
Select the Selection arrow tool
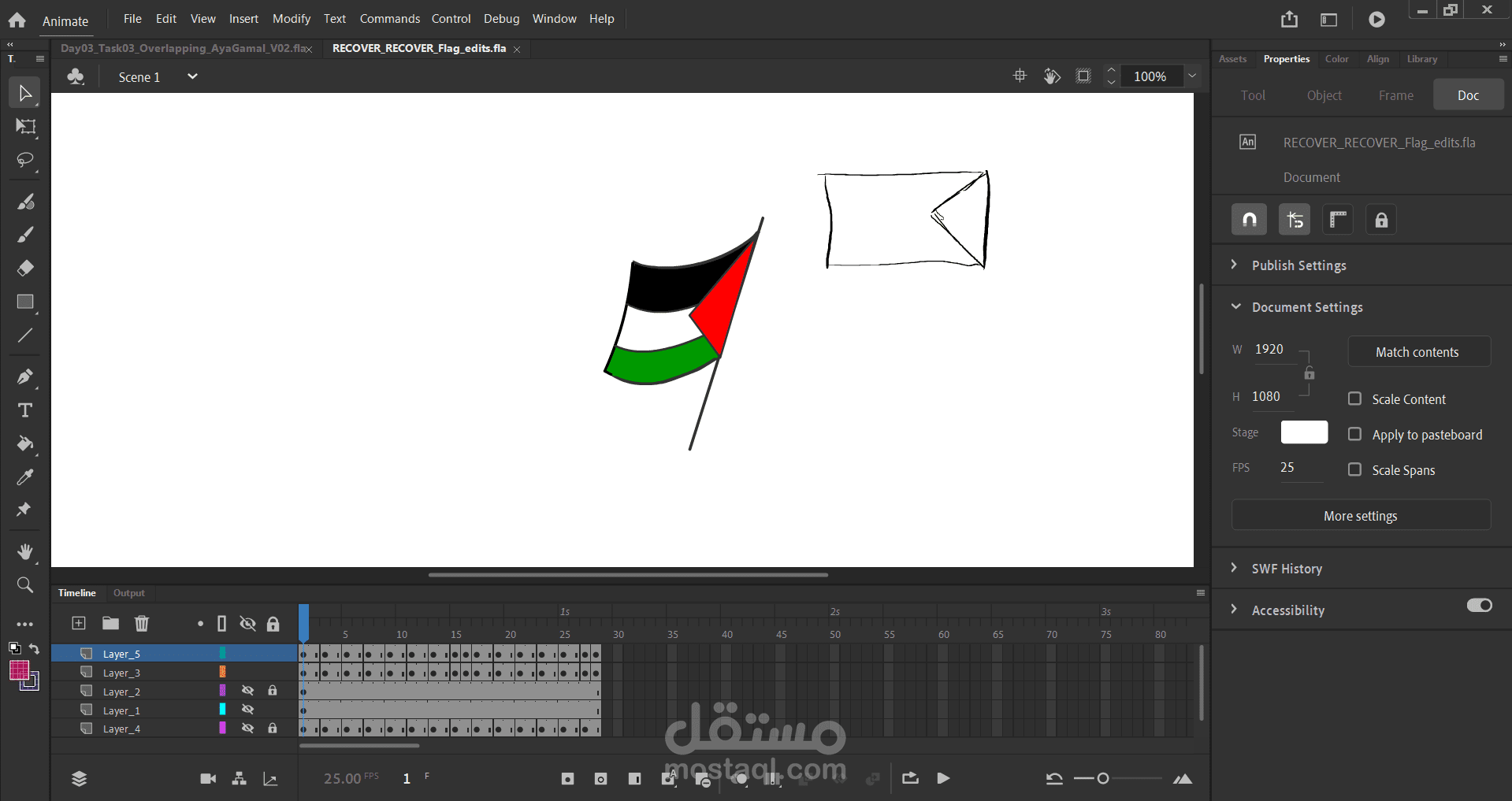pos(25,93)
